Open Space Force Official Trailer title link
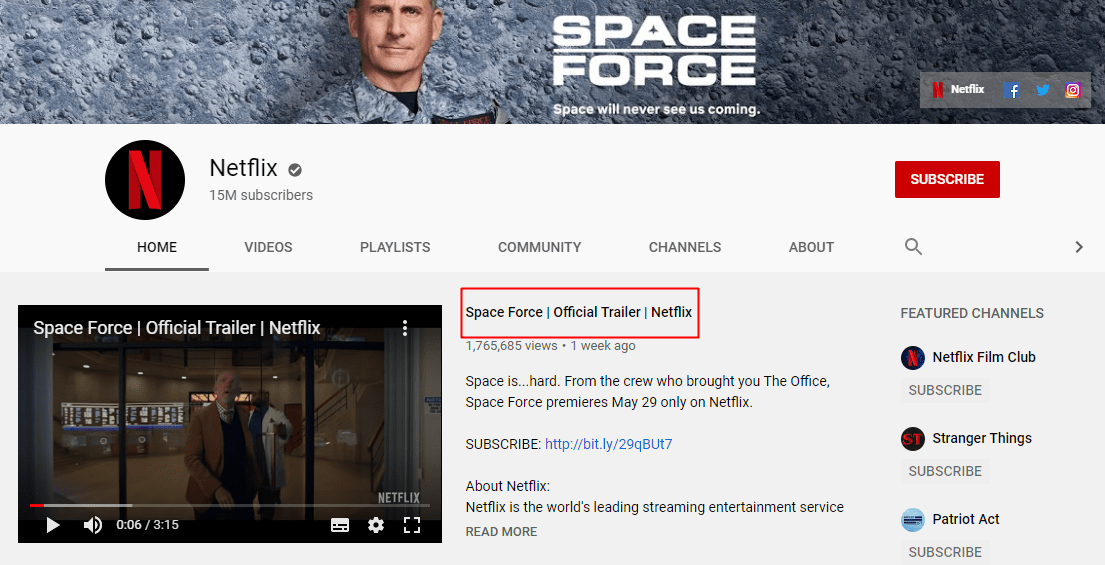 (579, 312)
